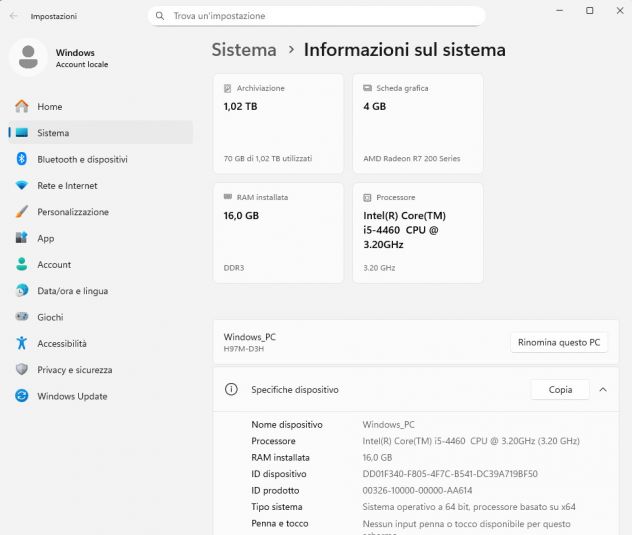Click the Bluetooth icon in sidebar
This screenshot has width=632, height=535.
(22, 159)
